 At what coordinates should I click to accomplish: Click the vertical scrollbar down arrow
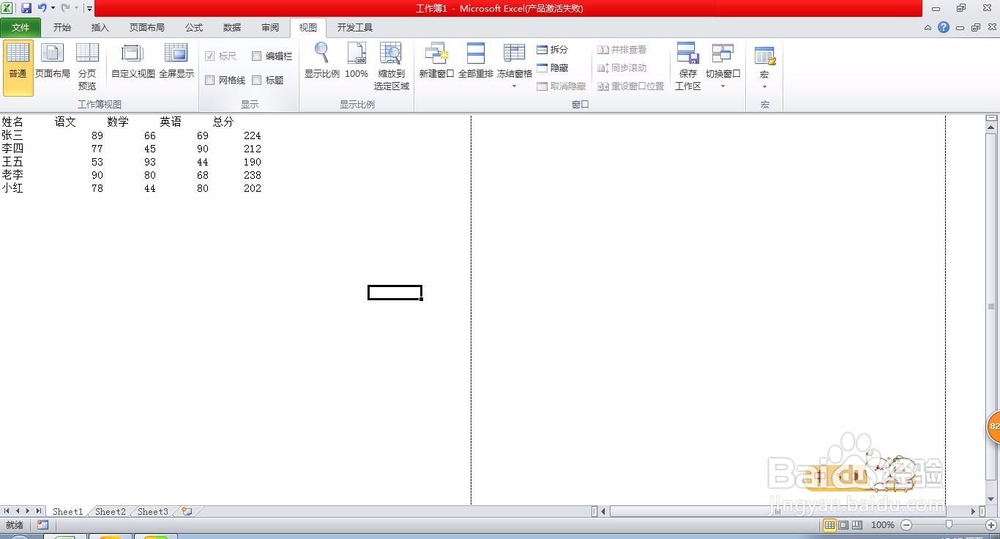tap(990, 499)
